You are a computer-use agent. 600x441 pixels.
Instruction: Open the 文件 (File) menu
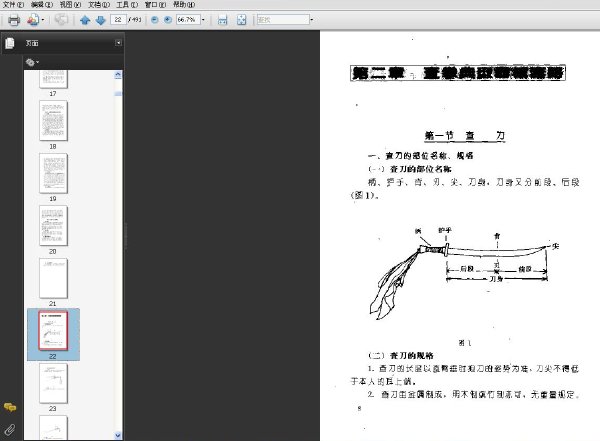[13, 5]
